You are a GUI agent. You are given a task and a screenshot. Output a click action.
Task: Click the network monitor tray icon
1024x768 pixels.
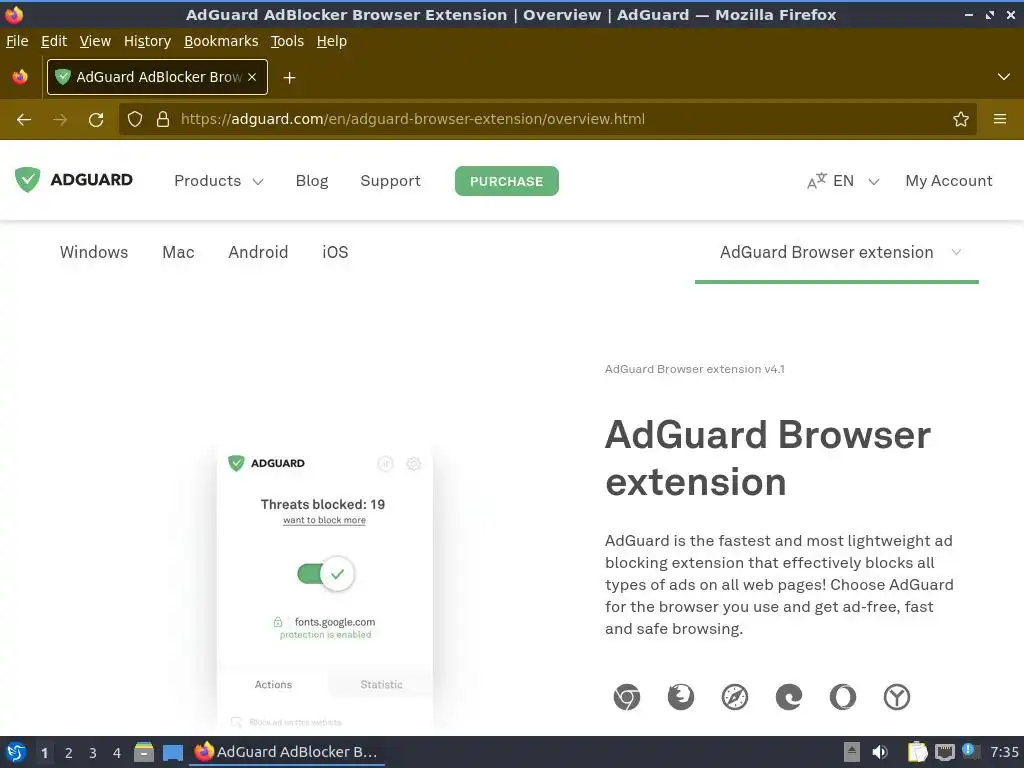click(x=945, y=752)
